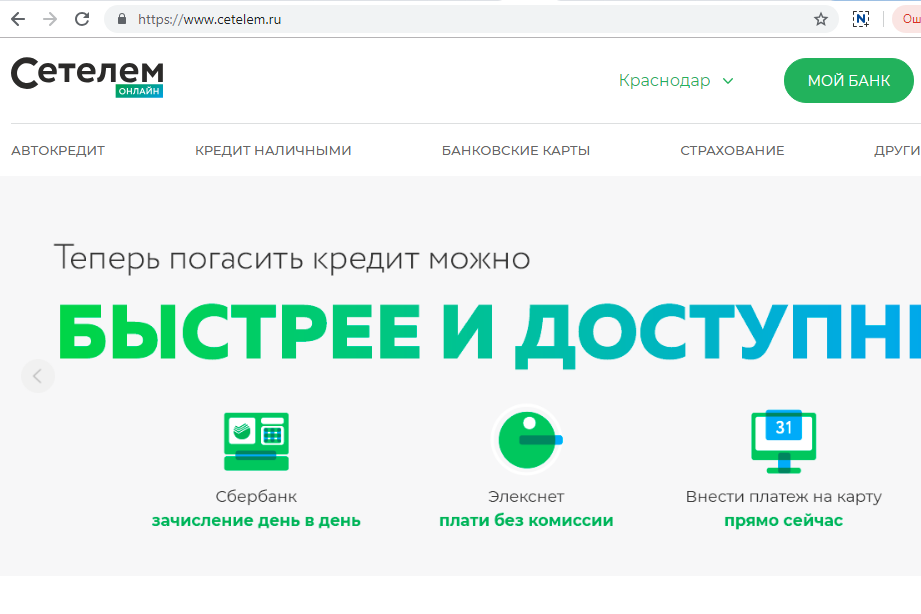Click the Внести платеж на карту text
Viewport: 921px width, 614px height.
pos(784,497)
